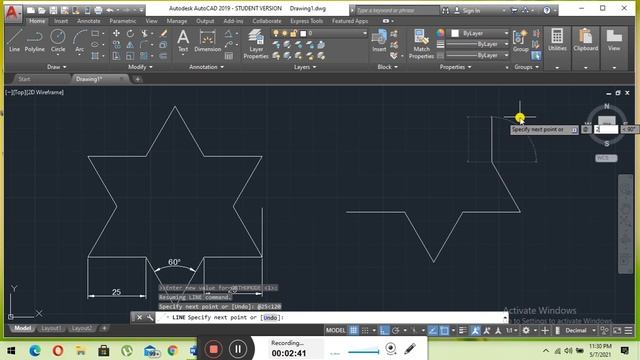Click MODEL button in status bar
Screen dimensions: 640x360
point(336,331)
